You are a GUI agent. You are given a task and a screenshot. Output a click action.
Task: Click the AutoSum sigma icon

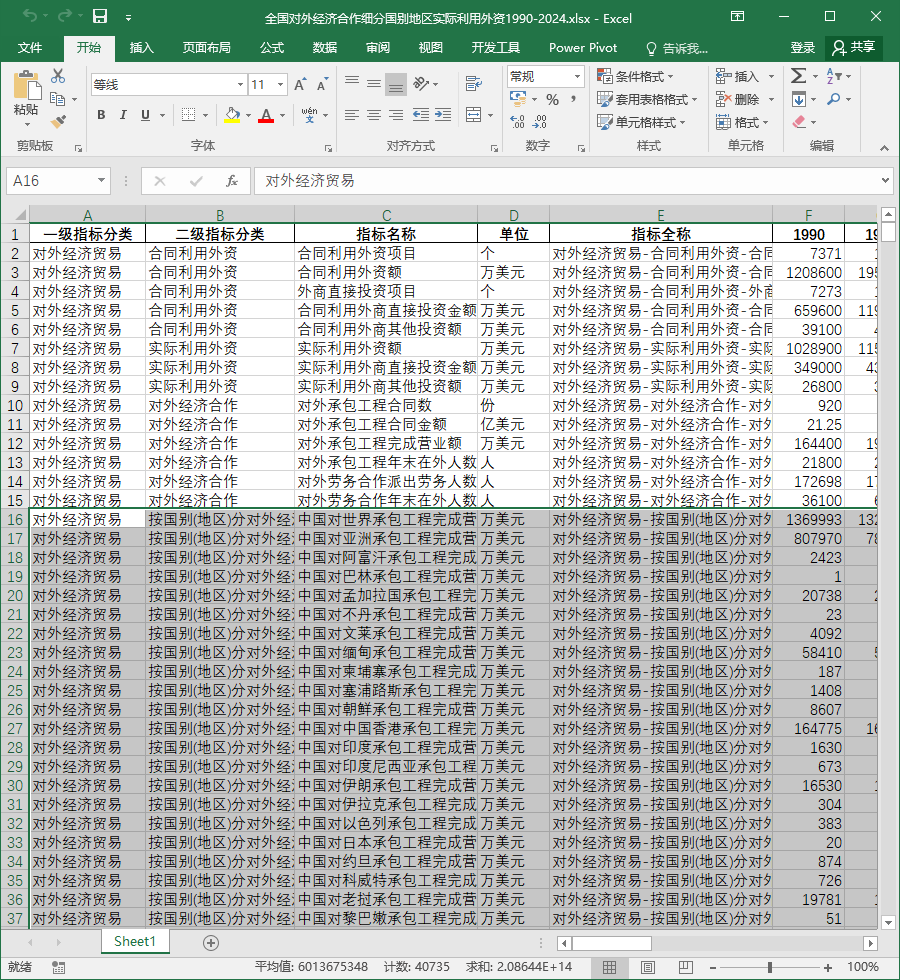point(798,76)
